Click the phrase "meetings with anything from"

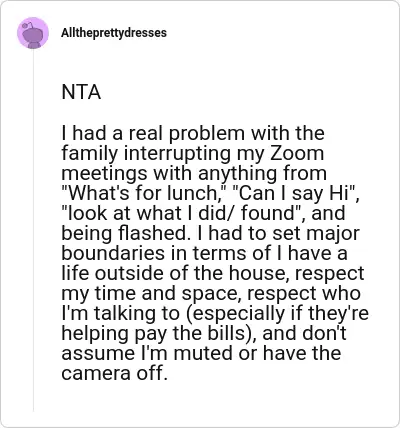point(194,174)
